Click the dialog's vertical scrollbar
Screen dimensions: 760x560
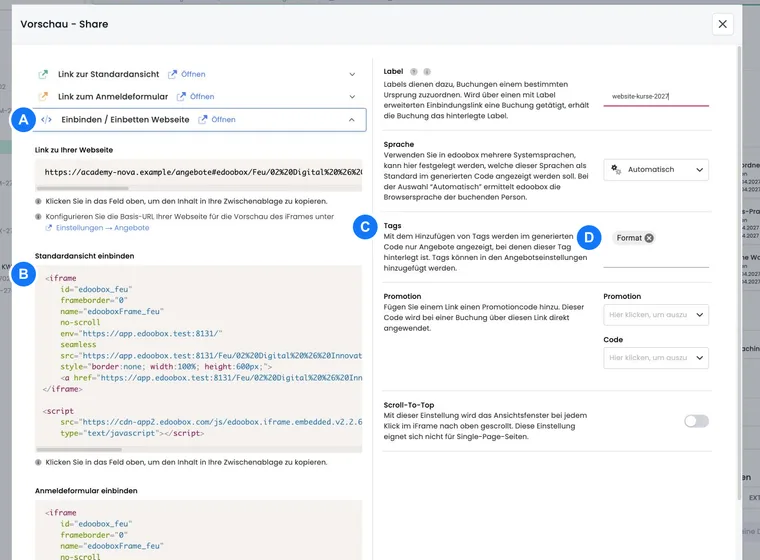click(x=739, y=272)
